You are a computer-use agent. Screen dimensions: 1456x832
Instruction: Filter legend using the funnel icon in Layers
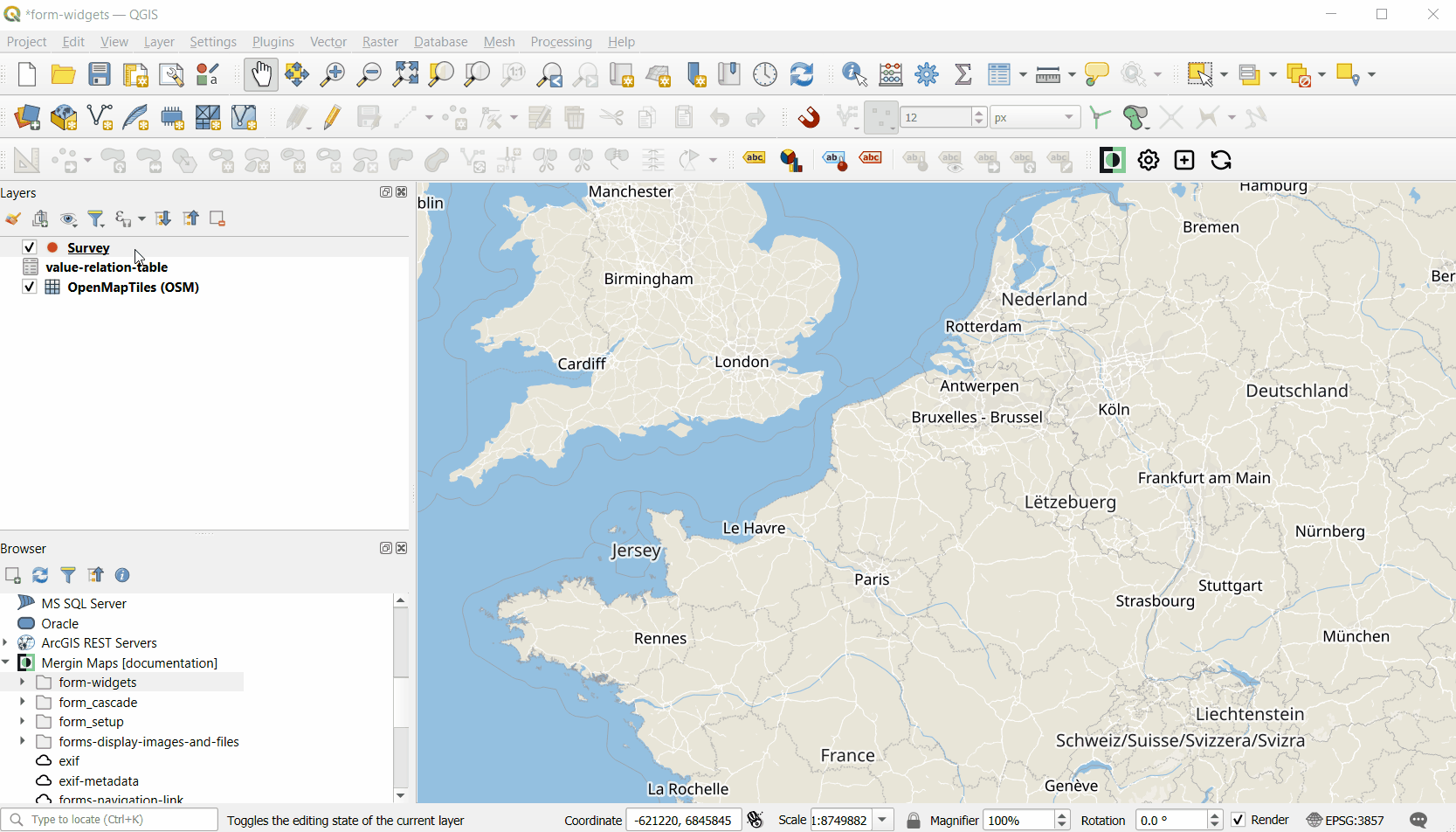96,218
